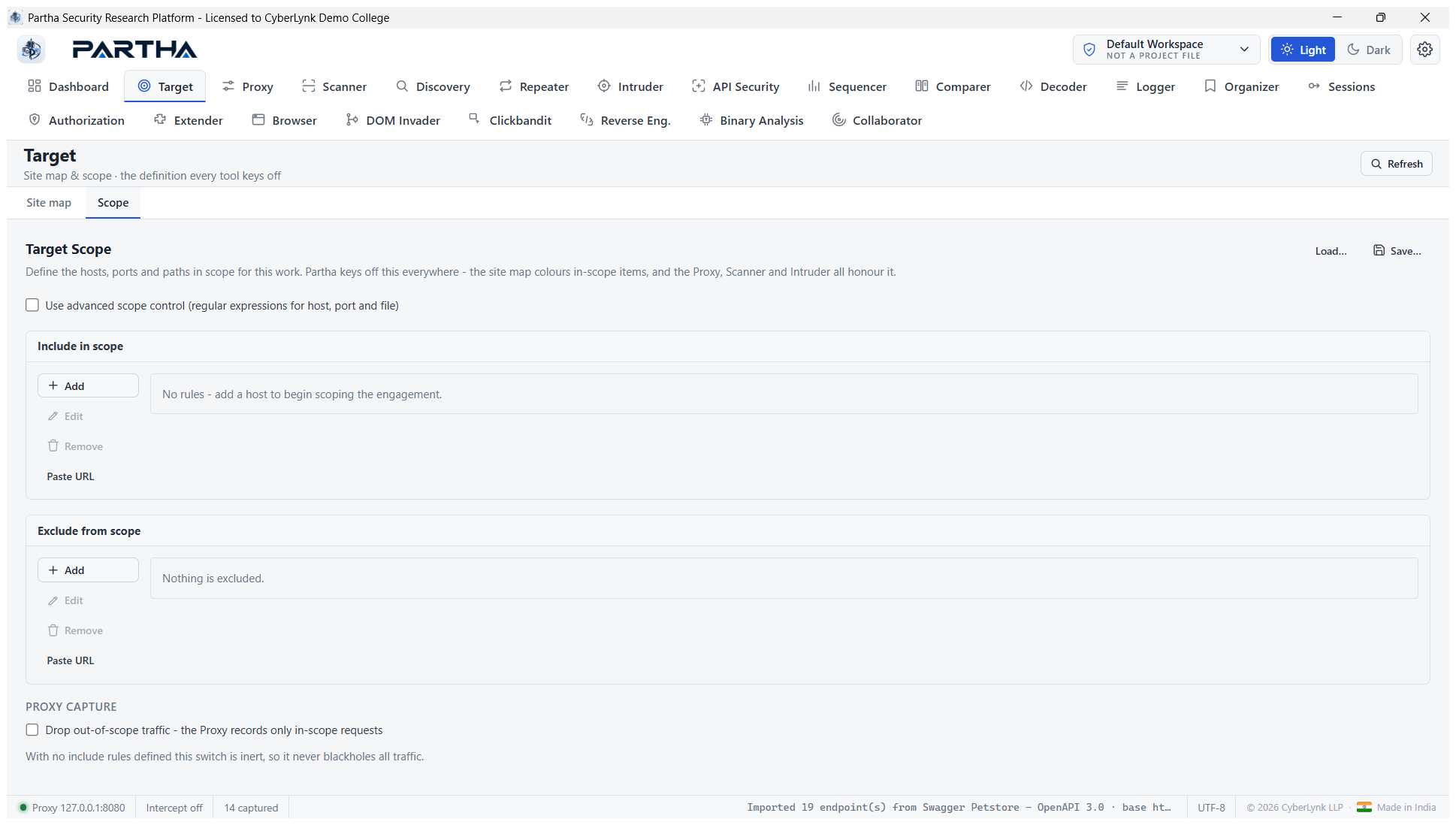This screenshot has width=1456, height=825.
Task: Click the Proxy arrows icon
Action: [228, 86]
